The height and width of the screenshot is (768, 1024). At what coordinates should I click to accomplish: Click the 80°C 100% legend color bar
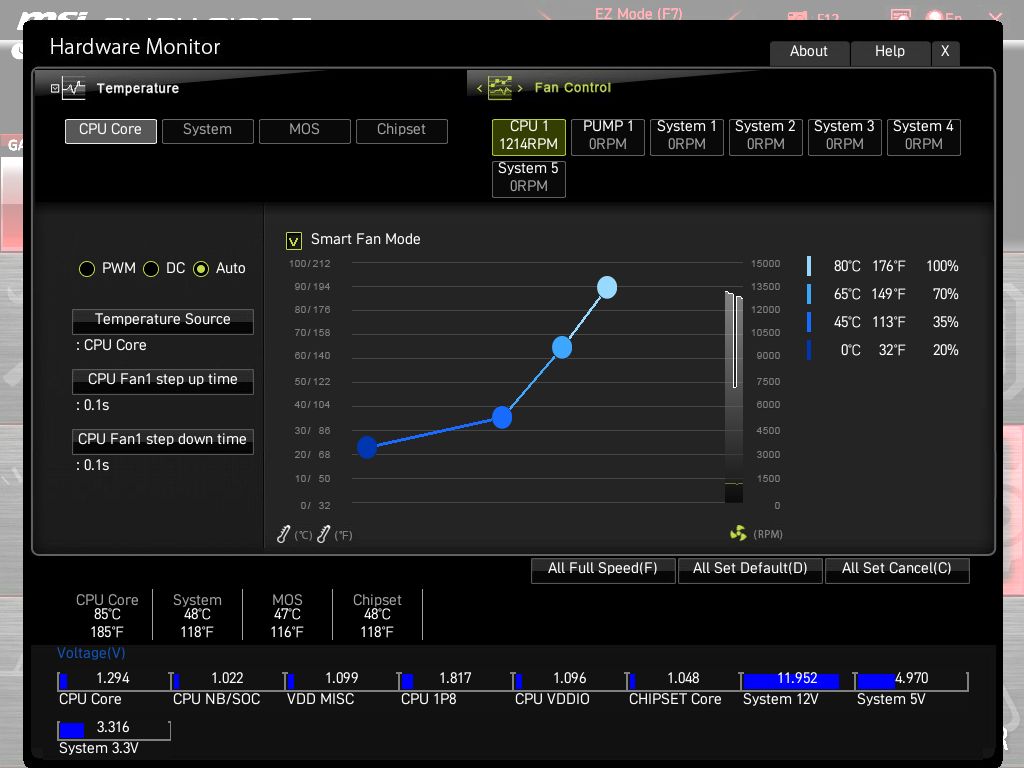[809, 266]
